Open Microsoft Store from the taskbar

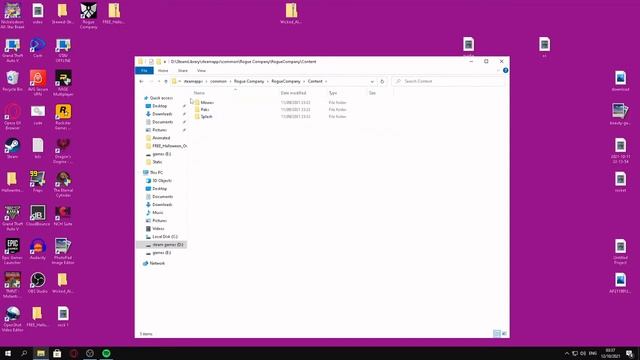pos(57,353)
